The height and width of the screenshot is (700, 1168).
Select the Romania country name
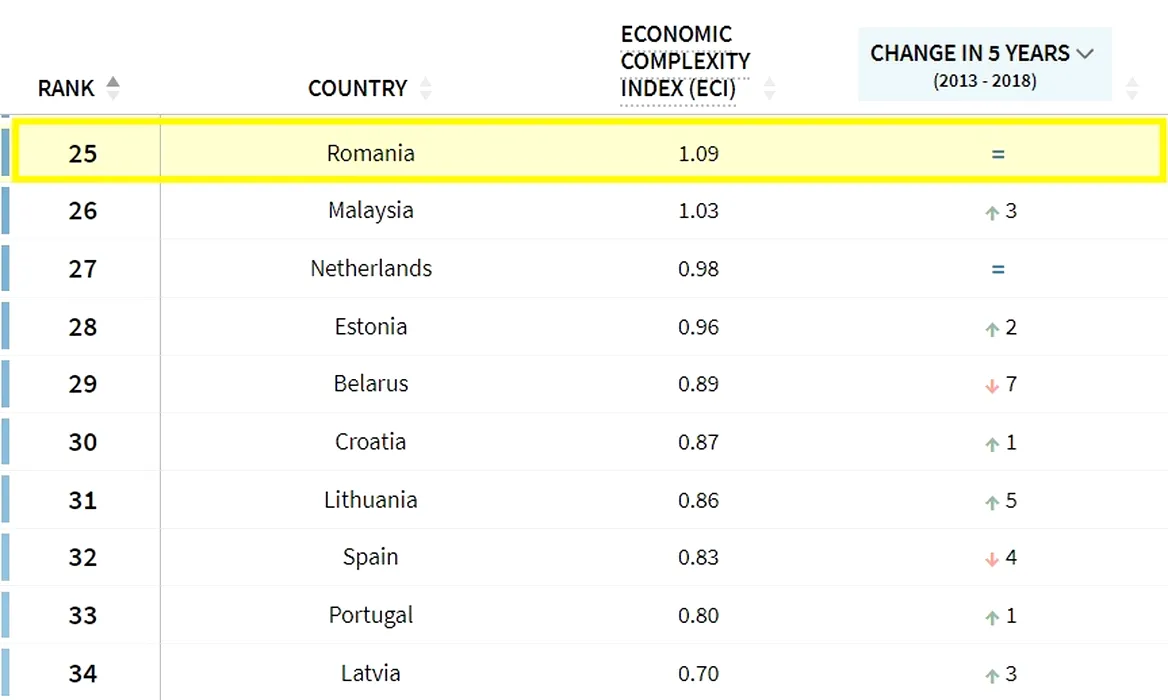pyautogui.click(x=370, y=153)
